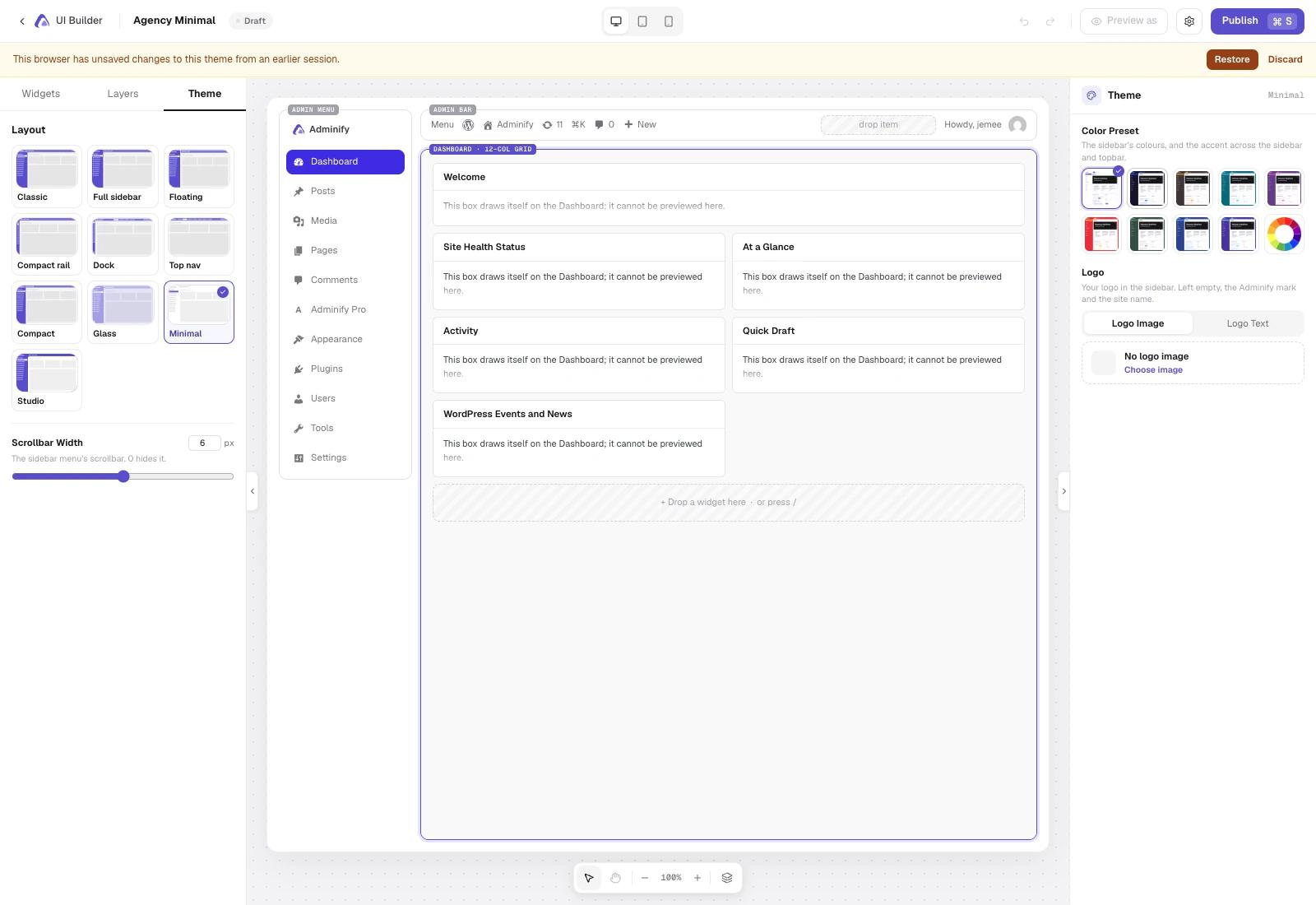Image resolution: width=1316 pixels, height=905 pixels.
Task: Activate the hand pan tool
Action: point(615,878)
